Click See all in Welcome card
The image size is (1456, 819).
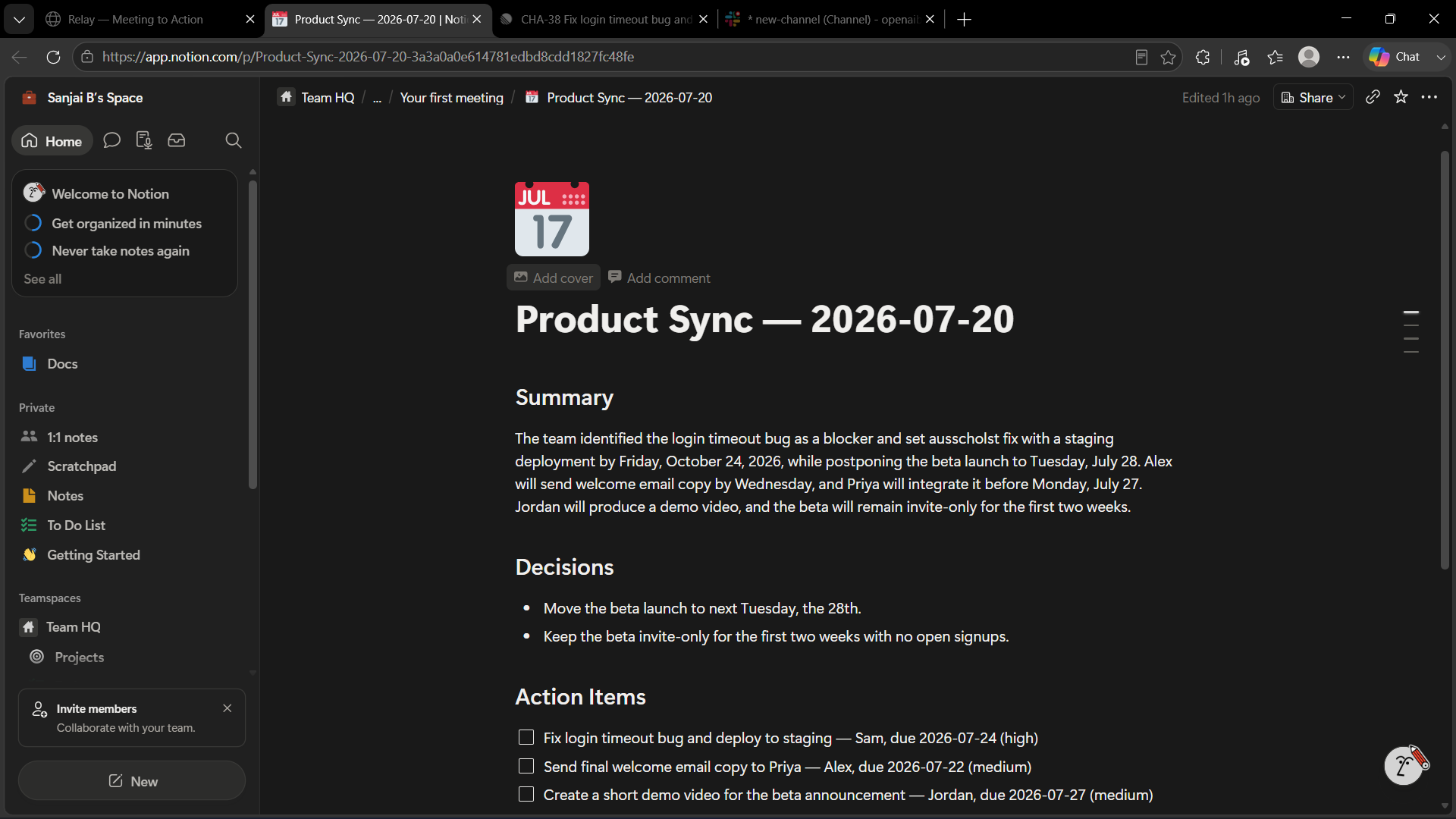click(x=42, y=278)
